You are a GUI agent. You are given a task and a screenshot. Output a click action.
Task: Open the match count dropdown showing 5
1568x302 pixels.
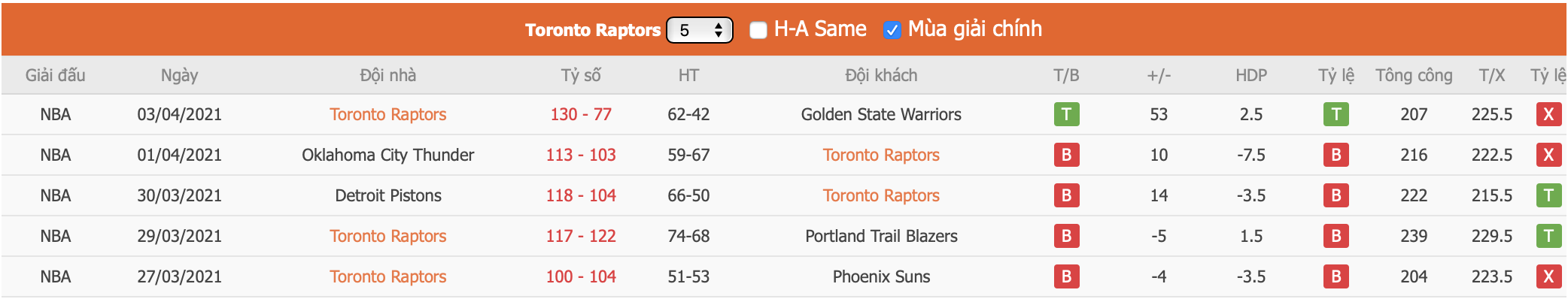[700, 30]
